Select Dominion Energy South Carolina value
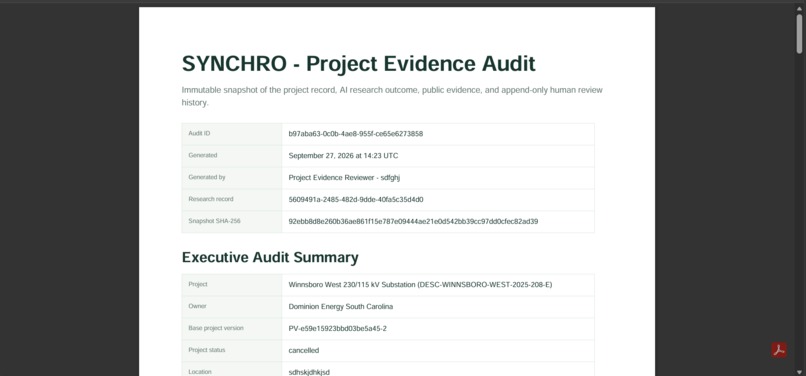The image size is (806, 376). point(340,307)
